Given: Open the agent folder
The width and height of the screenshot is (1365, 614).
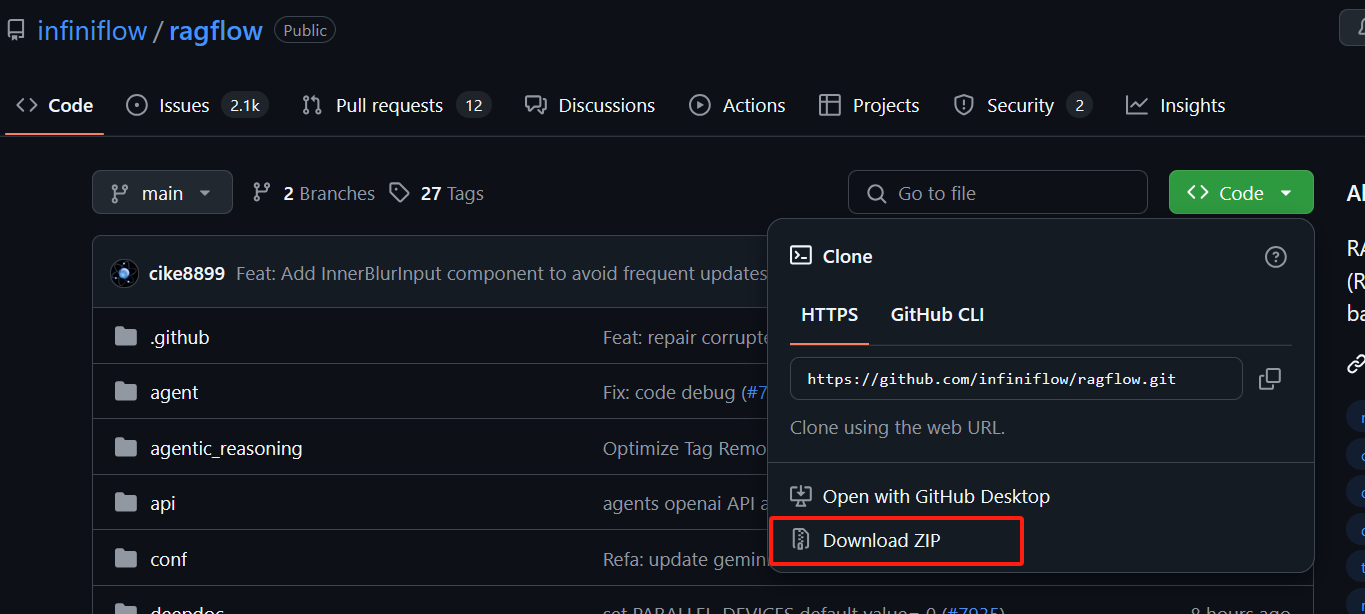Looking at the screenshot, I should 174,393.
